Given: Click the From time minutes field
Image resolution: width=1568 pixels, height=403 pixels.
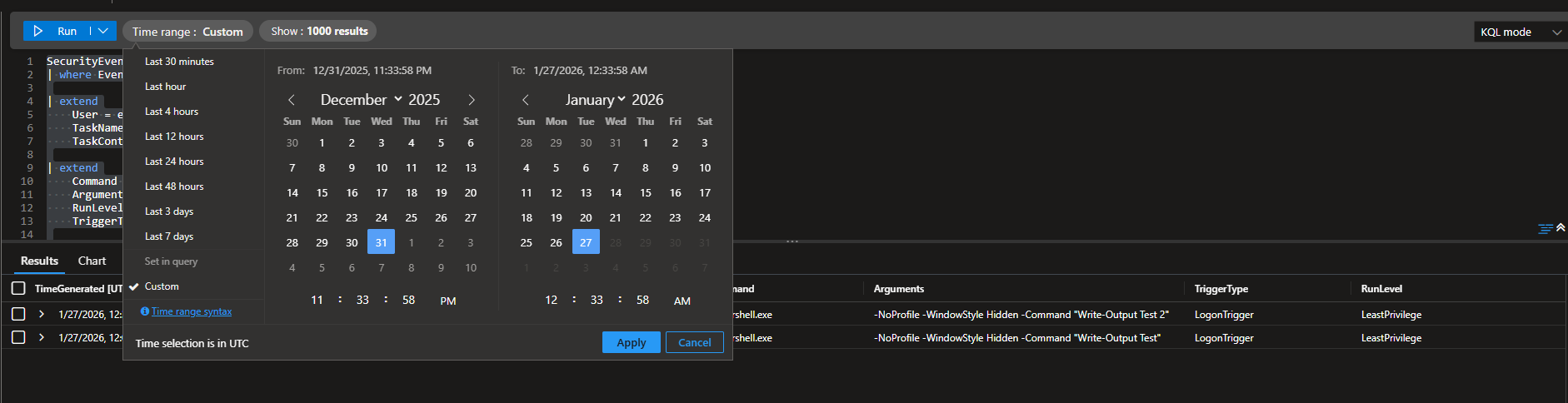Looking at the screenshot, I should click(362, 300).
